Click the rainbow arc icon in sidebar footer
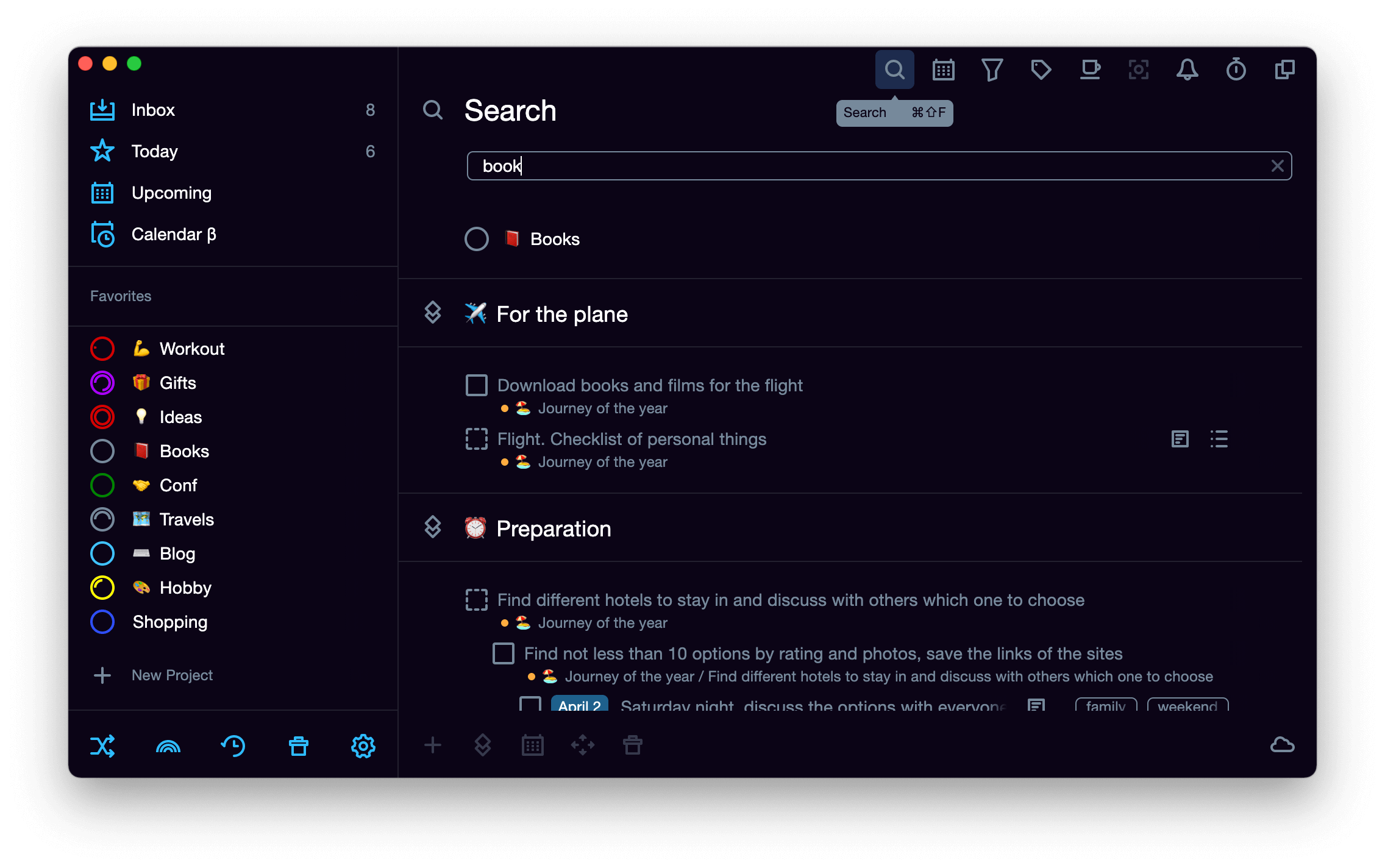Screen dimensions: 1385x868 tap(168, 745)
